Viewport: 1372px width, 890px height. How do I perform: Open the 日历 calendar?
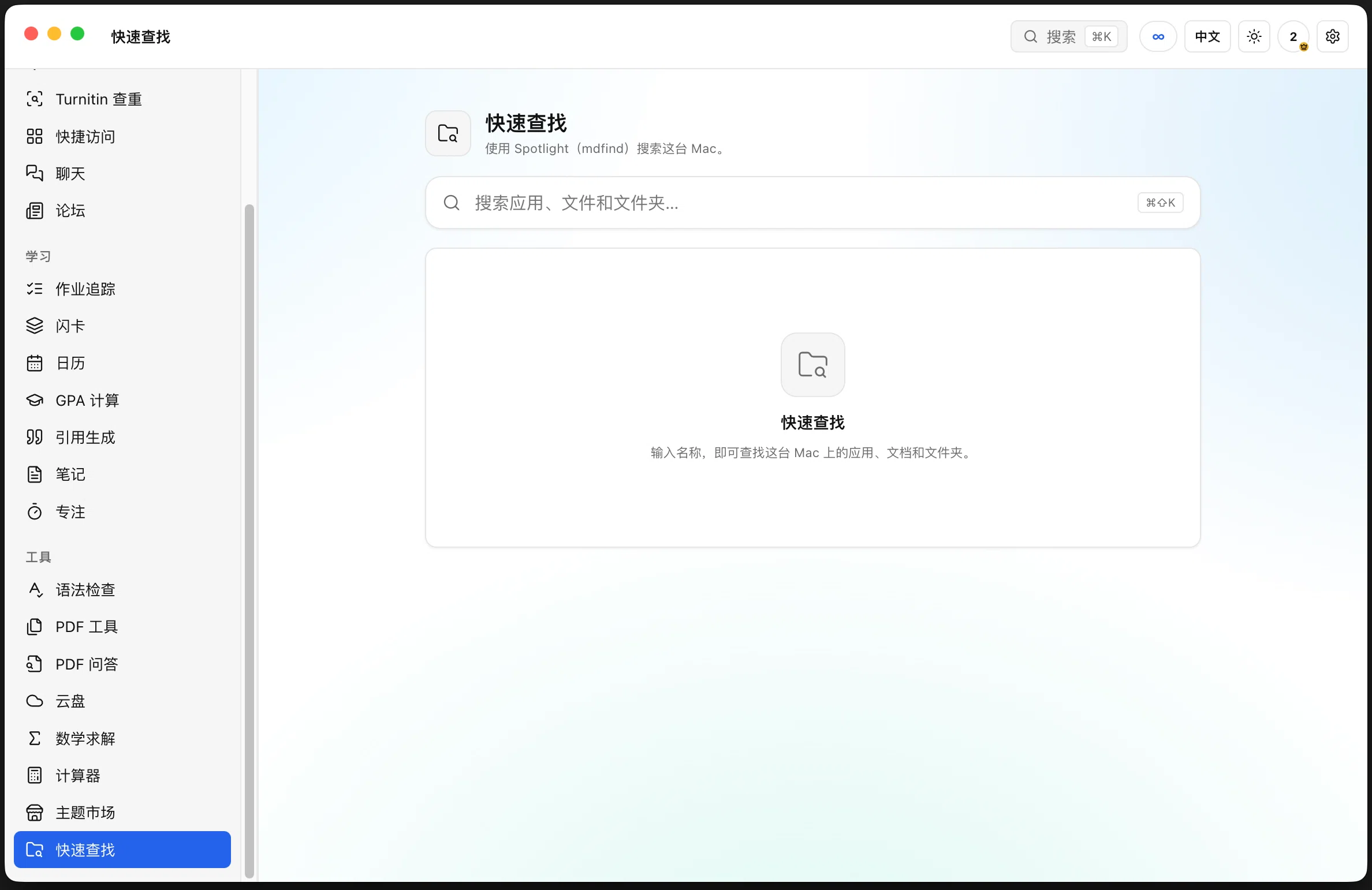[122, 363]
